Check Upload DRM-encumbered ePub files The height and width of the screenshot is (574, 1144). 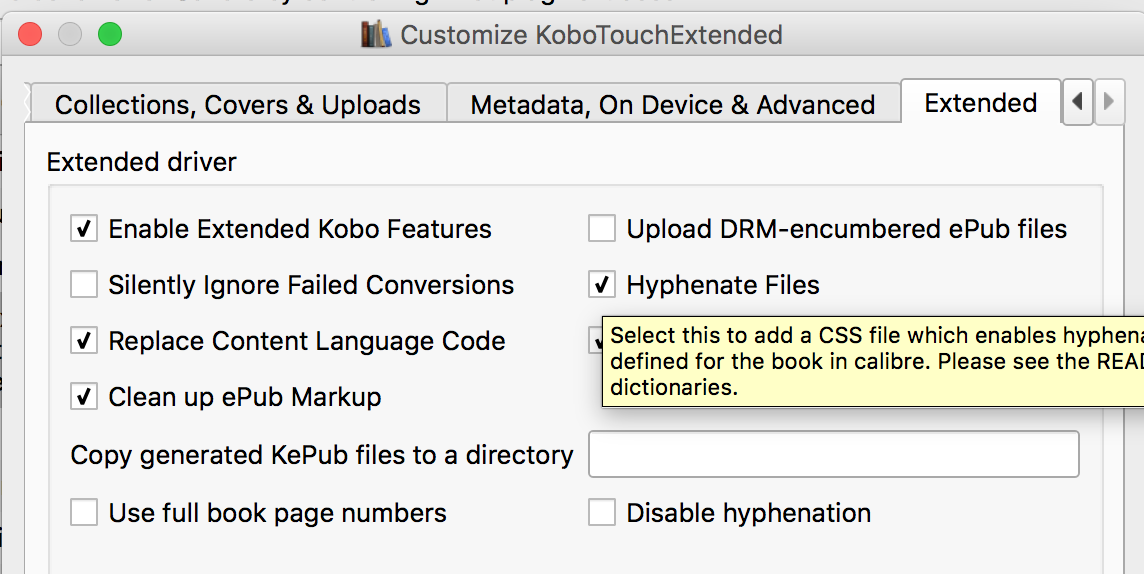[x=602, y=229]
